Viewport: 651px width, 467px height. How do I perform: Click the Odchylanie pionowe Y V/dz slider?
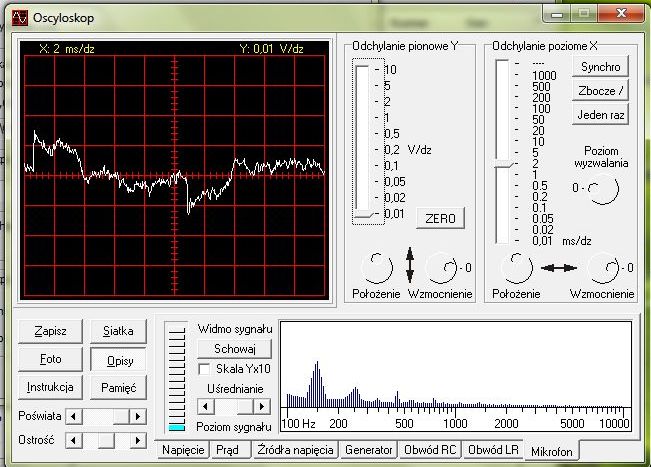(361, 212)
